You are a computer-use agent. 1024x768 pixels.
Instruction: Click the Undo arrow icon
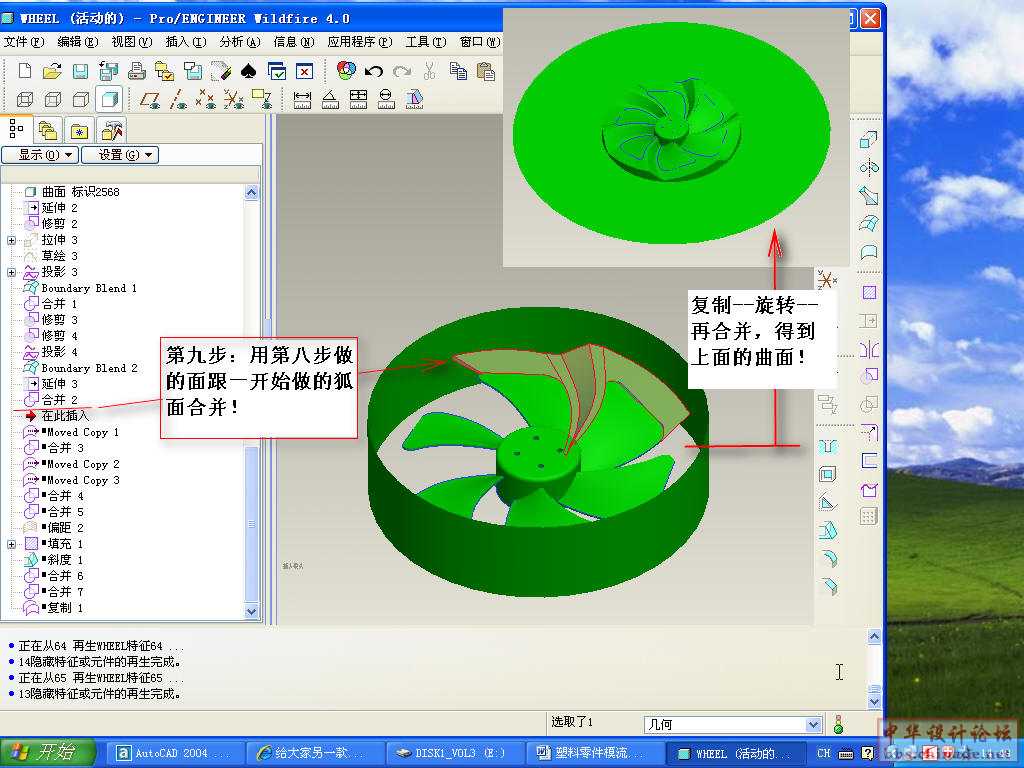[x=374, y=71]
